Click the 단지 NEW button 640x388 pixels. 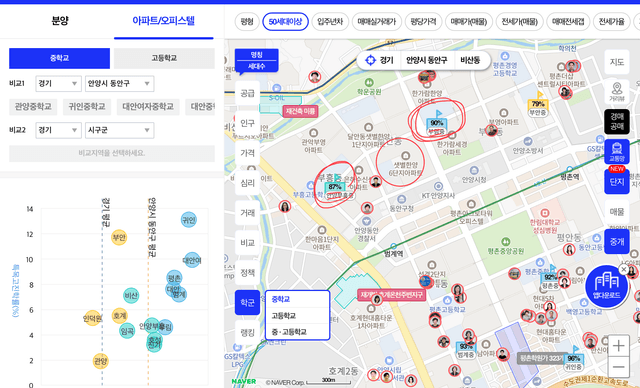(617, 181)
